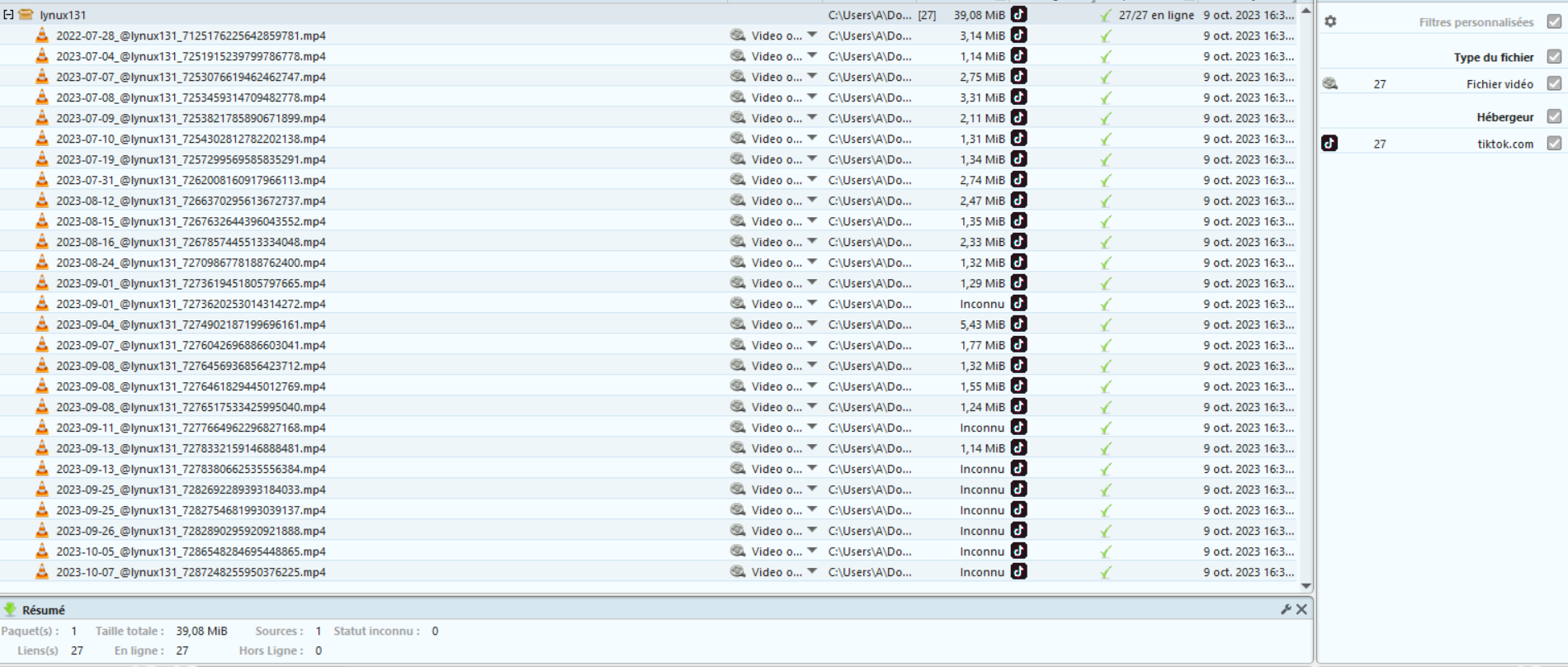The image size is (1568, 667).
Task: Click the green check mark in the 2023-08-16 row
Action: point(1106,242)
